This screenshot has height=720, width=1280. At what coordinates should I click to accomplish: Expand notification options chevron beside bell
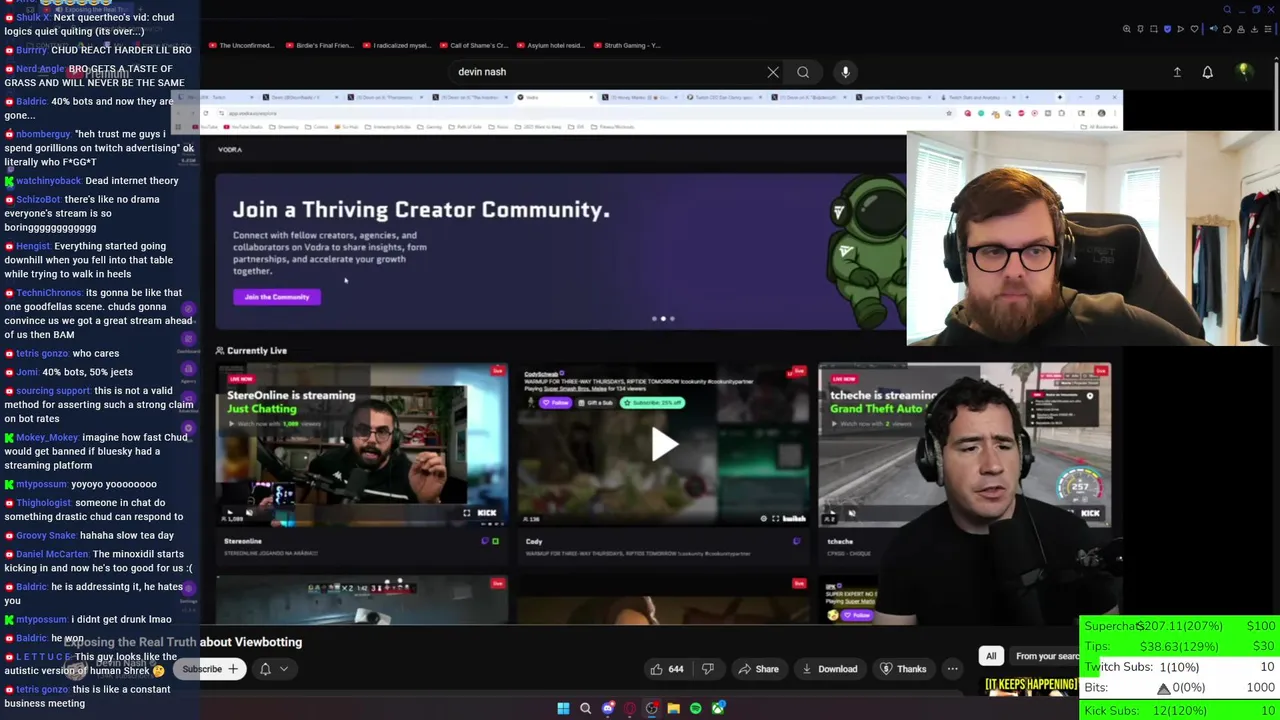pyautogui.click(x=284, y=669)
